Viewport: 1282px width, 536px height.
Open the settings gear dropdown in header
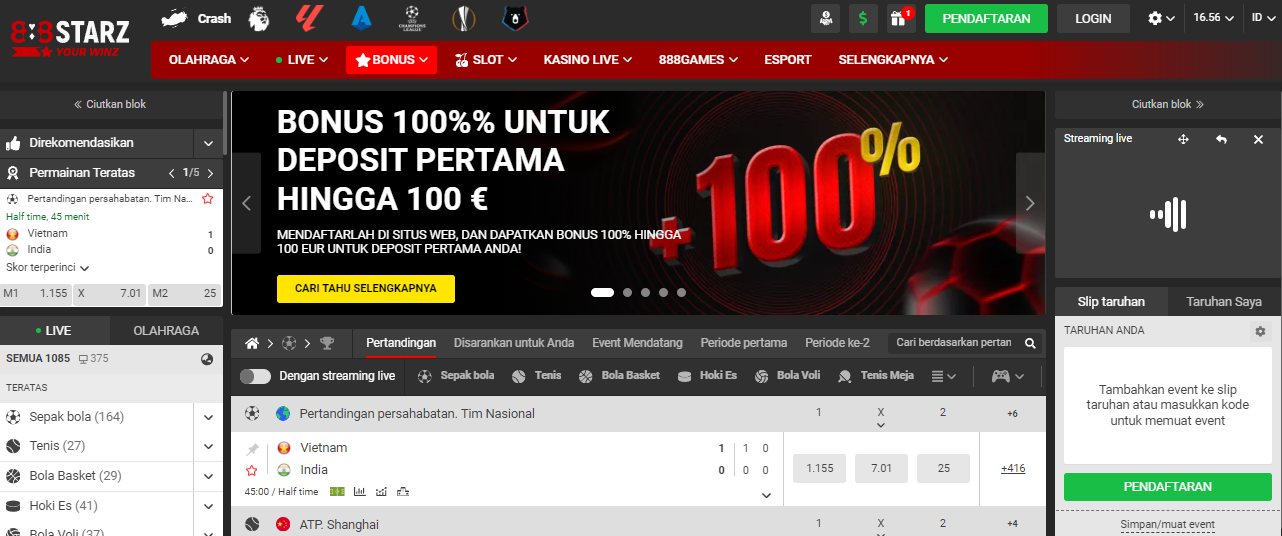pos(1162,18)
